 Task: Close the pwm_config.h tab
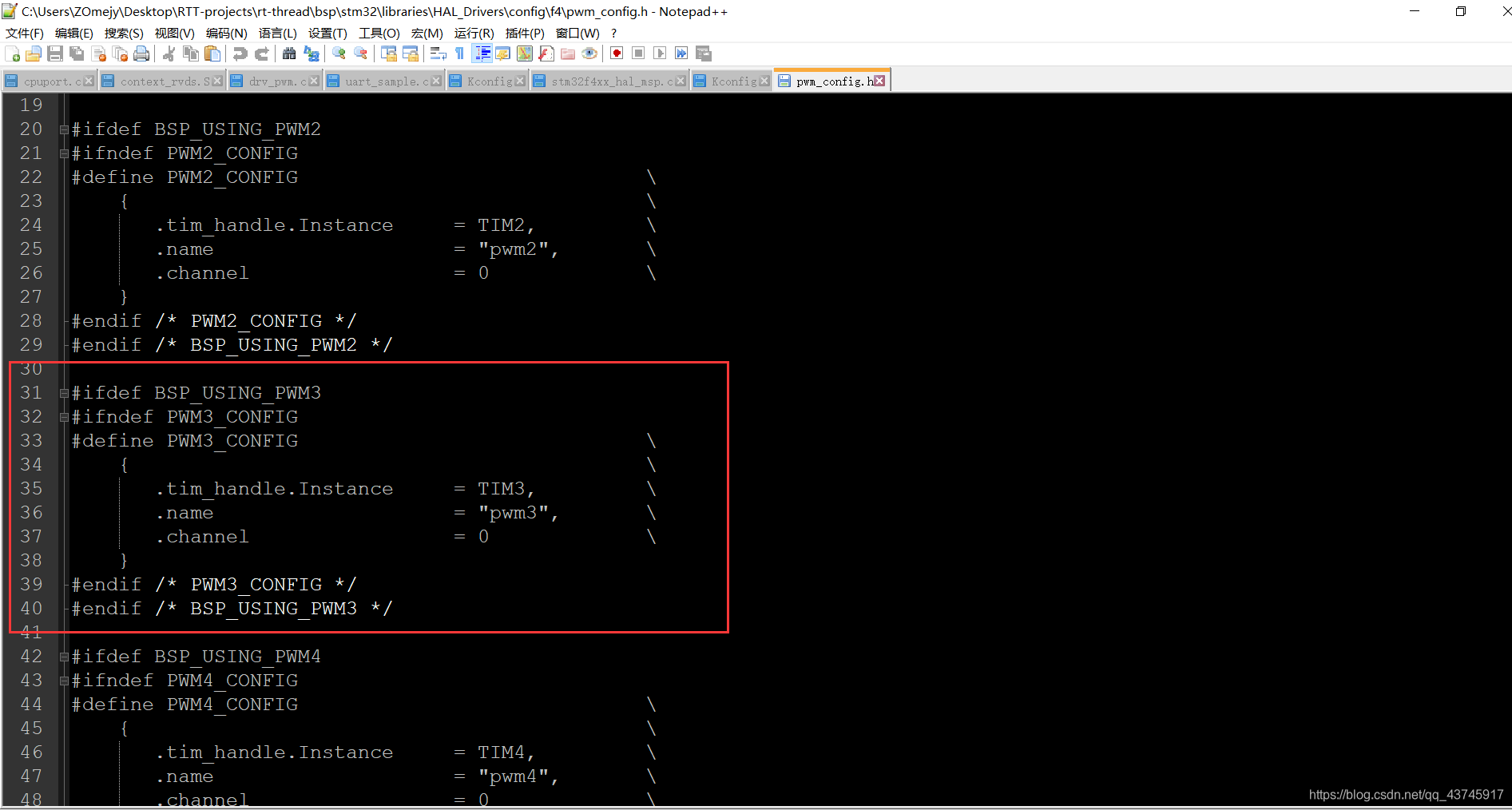879,81
